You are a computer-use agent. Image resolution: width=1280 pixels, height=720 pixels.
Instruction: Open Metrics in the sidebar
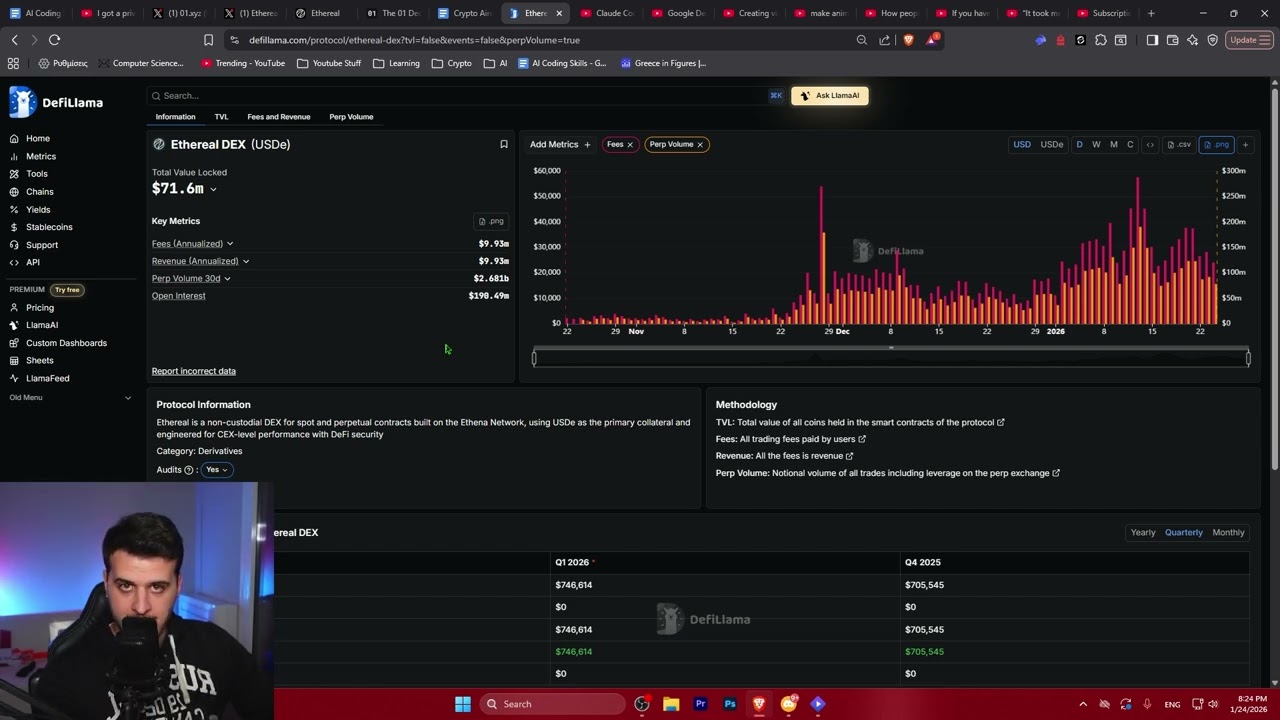point(41,156)
